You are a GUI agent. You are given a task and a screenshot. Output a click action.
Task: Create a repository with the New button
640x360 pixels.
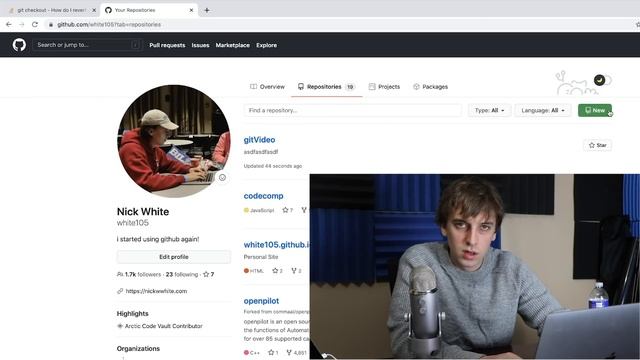coord(595,110)
